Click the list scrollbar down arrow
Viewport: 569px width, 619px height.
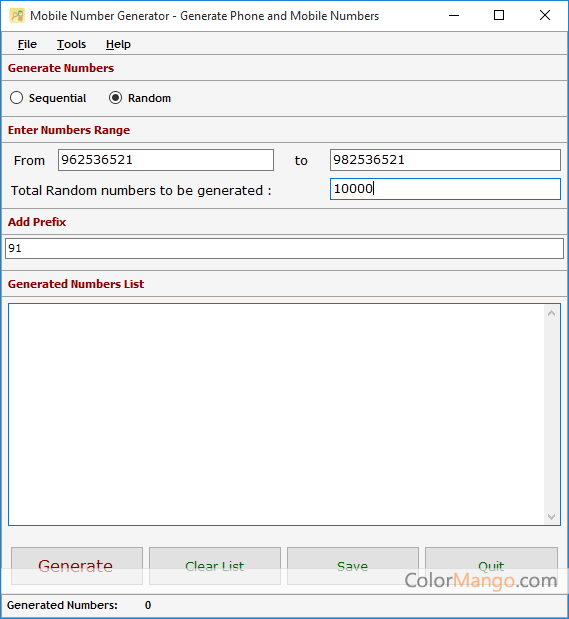click(x=552, y=516)
